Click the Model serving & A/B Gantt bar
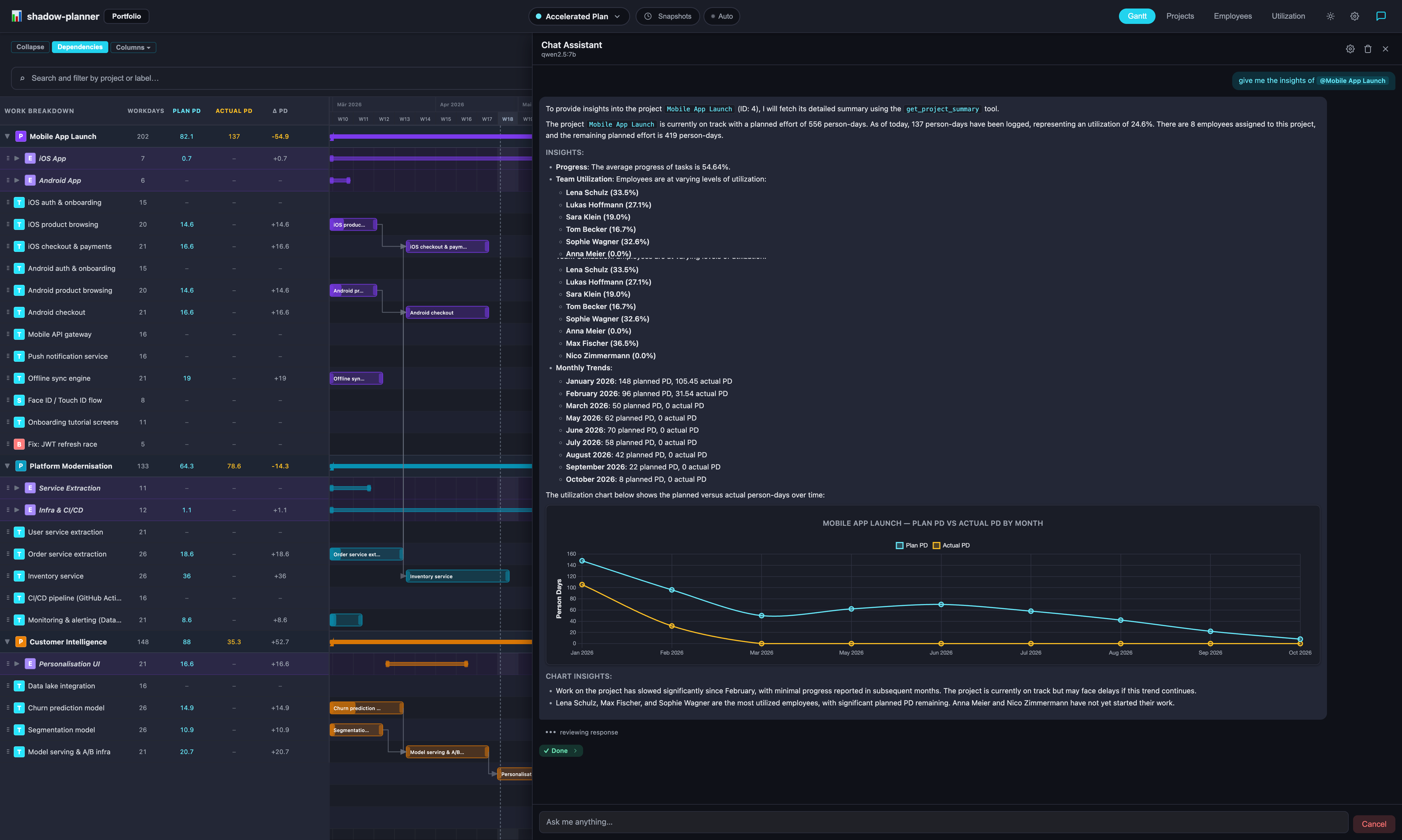This screenshot has width=1402, height=840. (447, 752)
